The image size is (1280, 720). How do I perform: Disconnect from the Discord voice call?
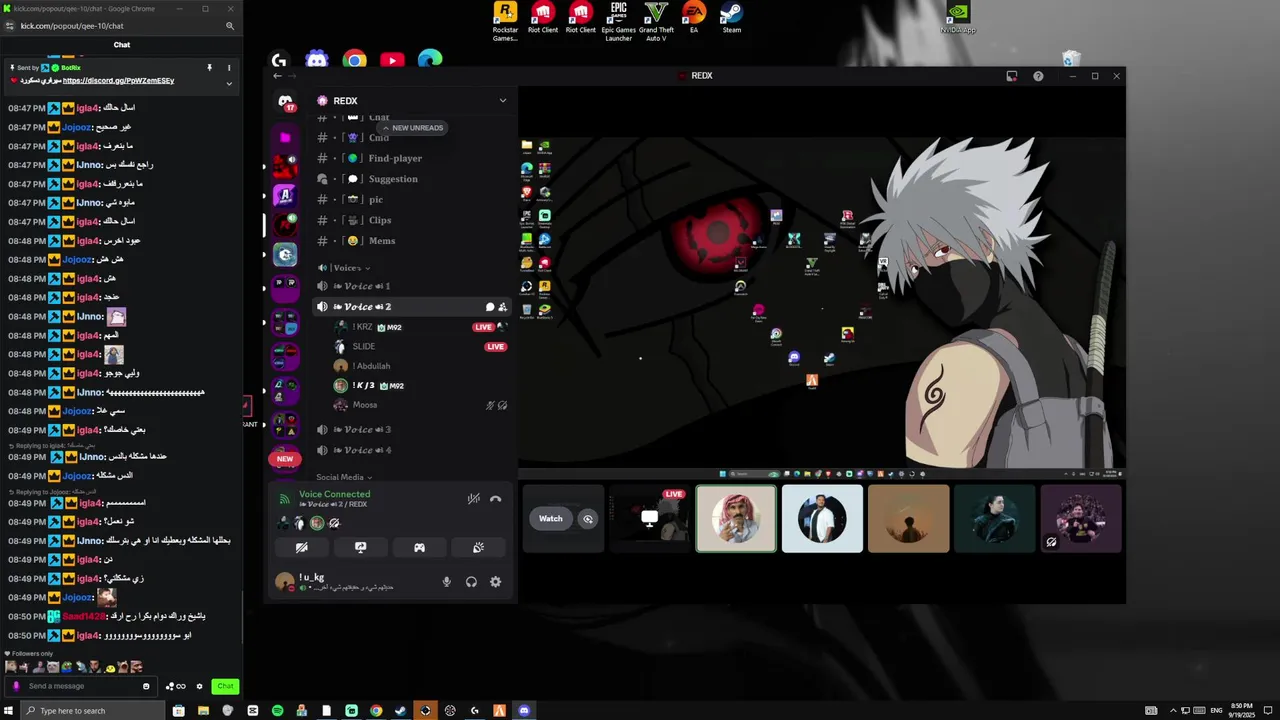pos(495,499)
